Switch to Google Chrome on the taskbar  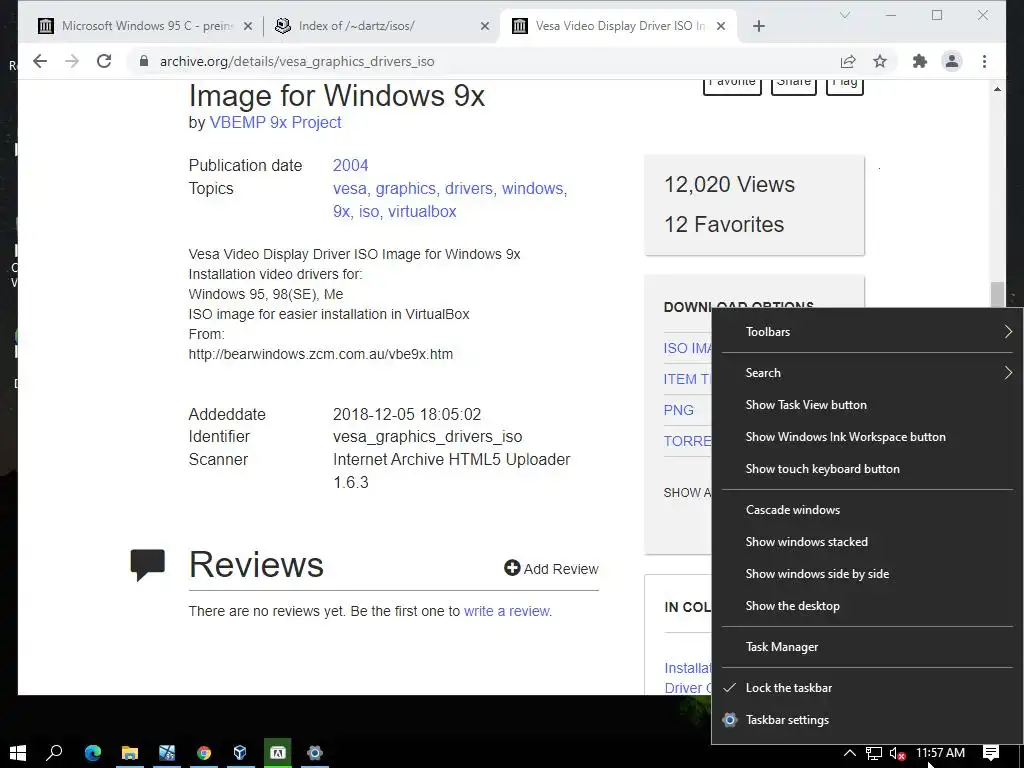point(204,753)
